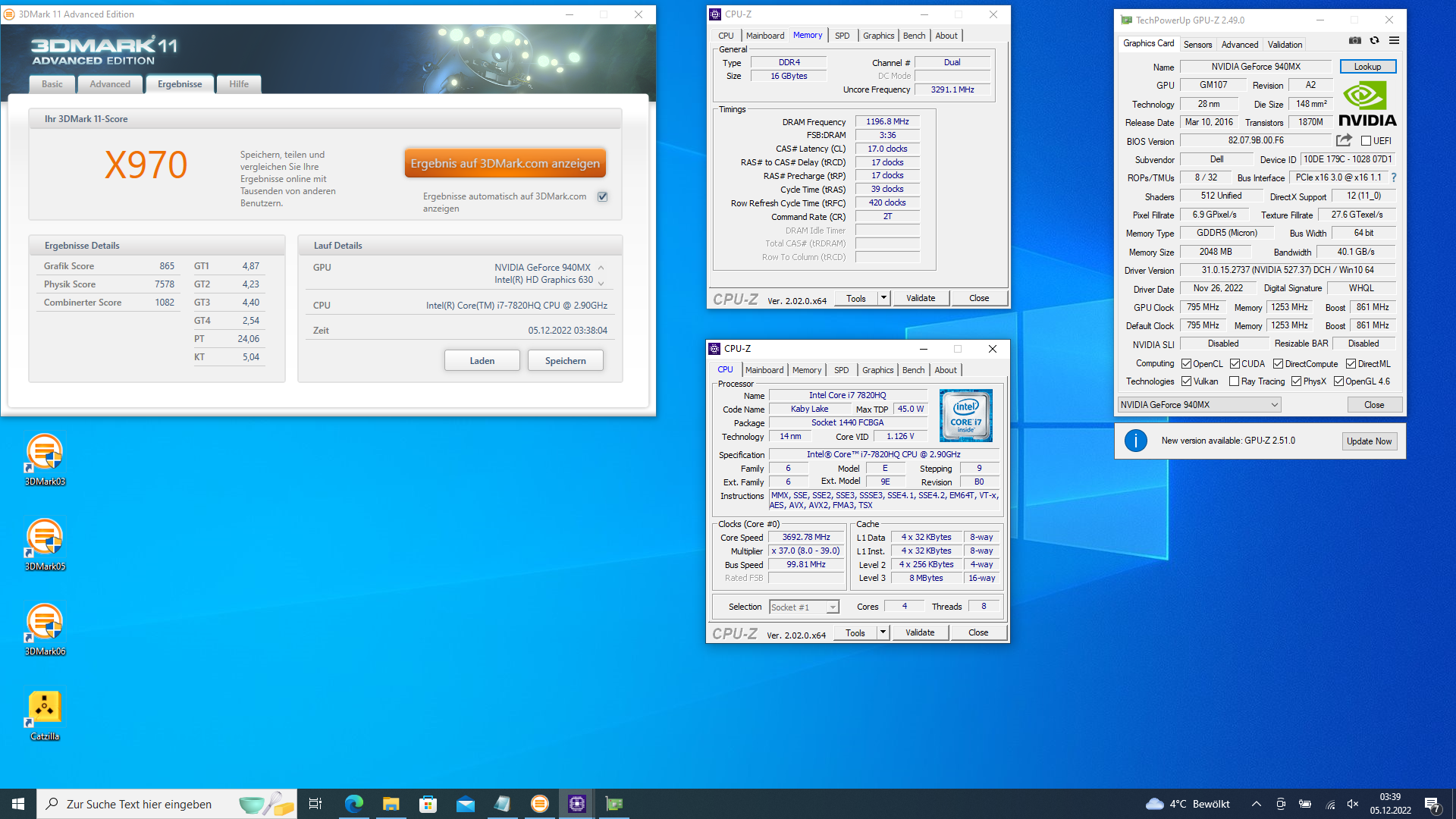The height and width of the screenshot is (819, 1456).
Task: Toggle the DirectCompute checkbox
Action: click(1278, 364)
